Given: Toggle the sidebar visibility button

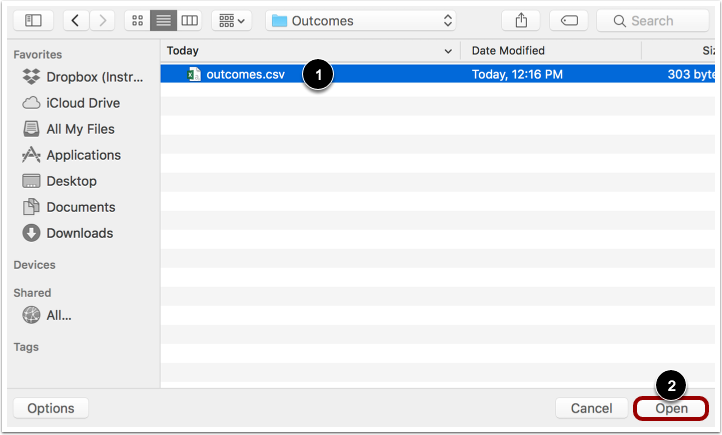Looking at the screenshot, I should coord(33,20).
